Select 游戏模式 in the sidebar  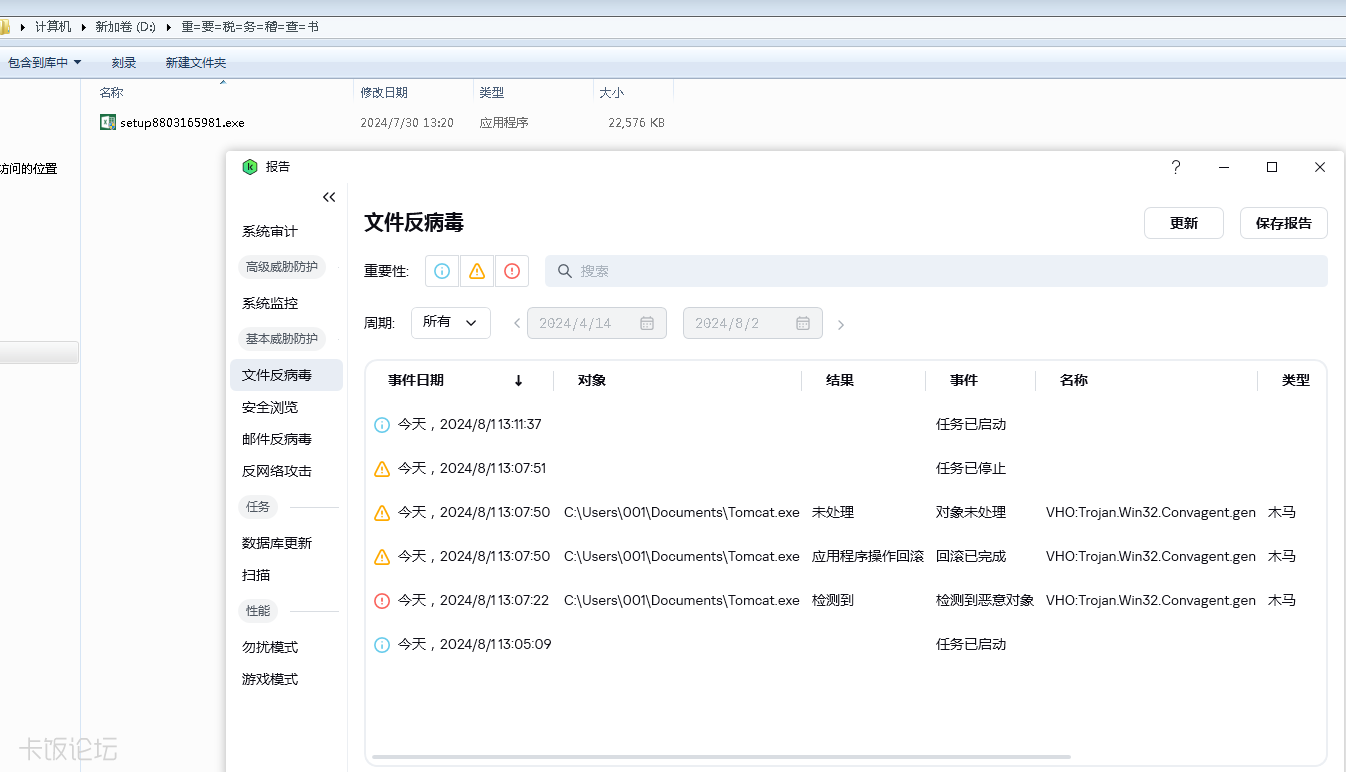click(x=270, y=679)
